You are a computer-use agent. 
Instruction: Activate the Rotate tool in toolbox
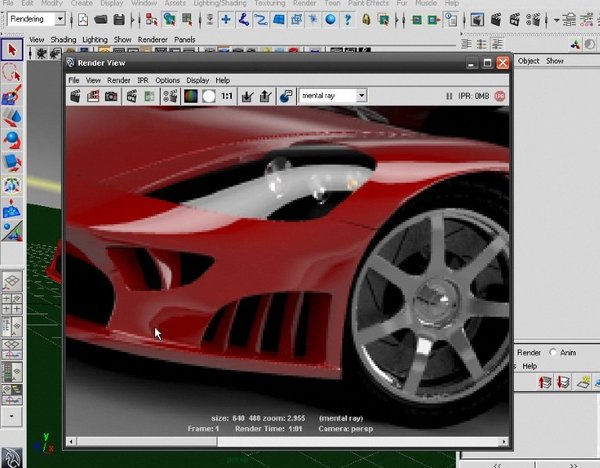click(x=12, y=139)
